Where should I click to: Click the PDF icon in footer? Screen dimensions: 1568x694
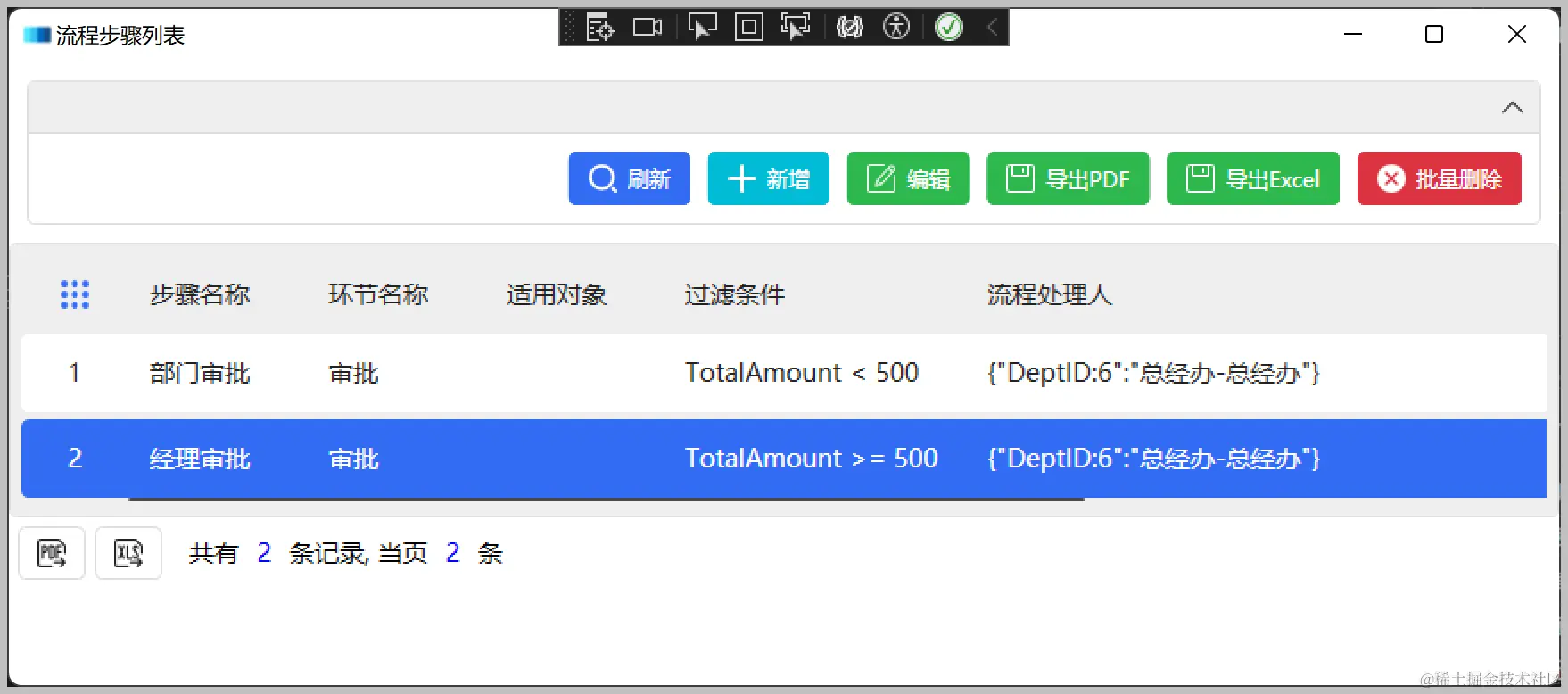click(52, 553)
